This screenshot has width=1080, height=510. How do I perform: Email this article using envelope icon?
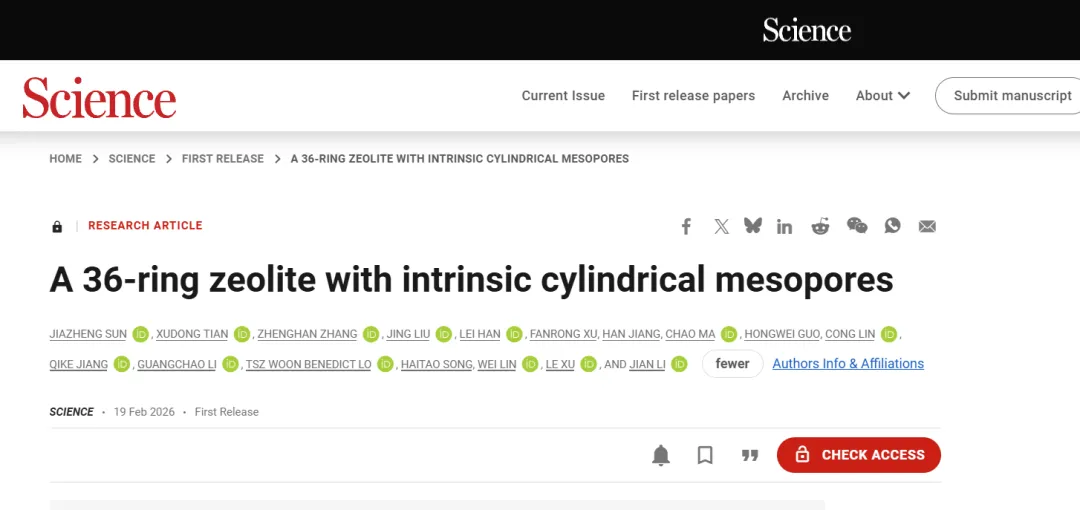[927, 226]
